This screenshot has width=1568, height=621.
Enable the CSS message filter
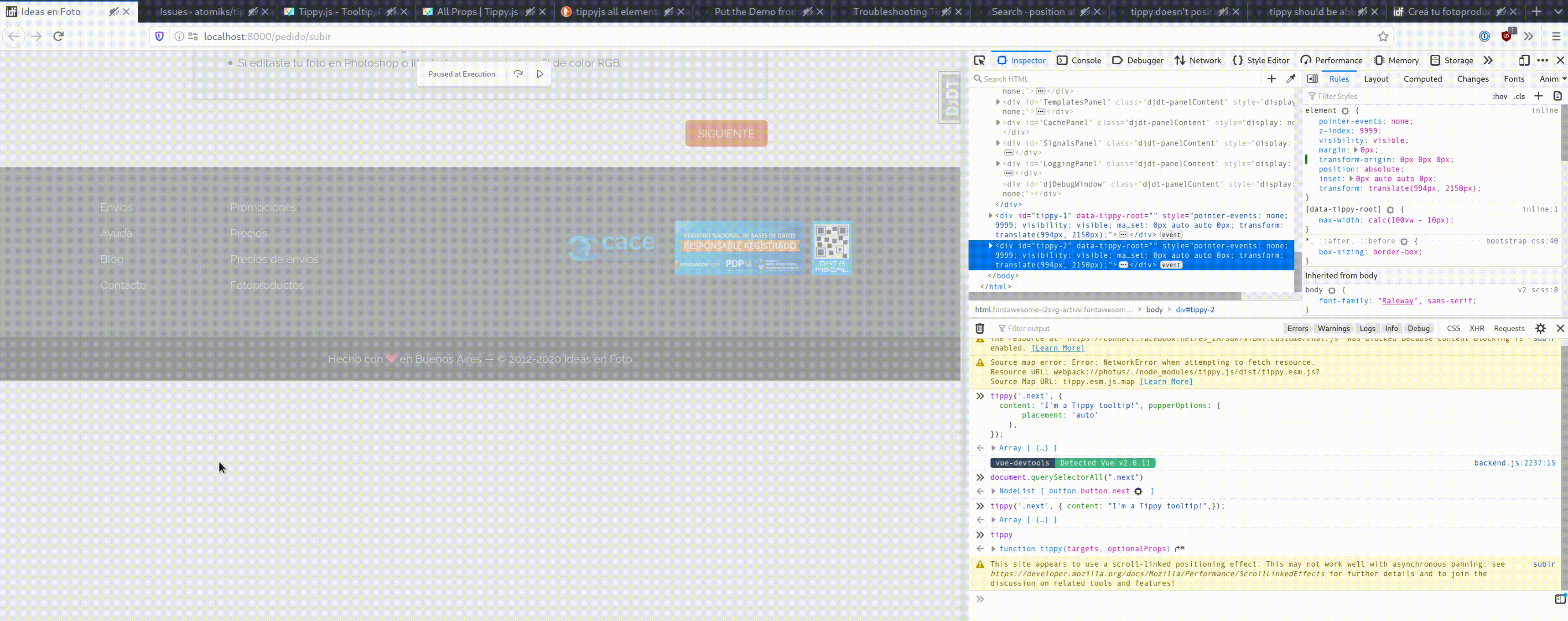tap(1454, 328)
